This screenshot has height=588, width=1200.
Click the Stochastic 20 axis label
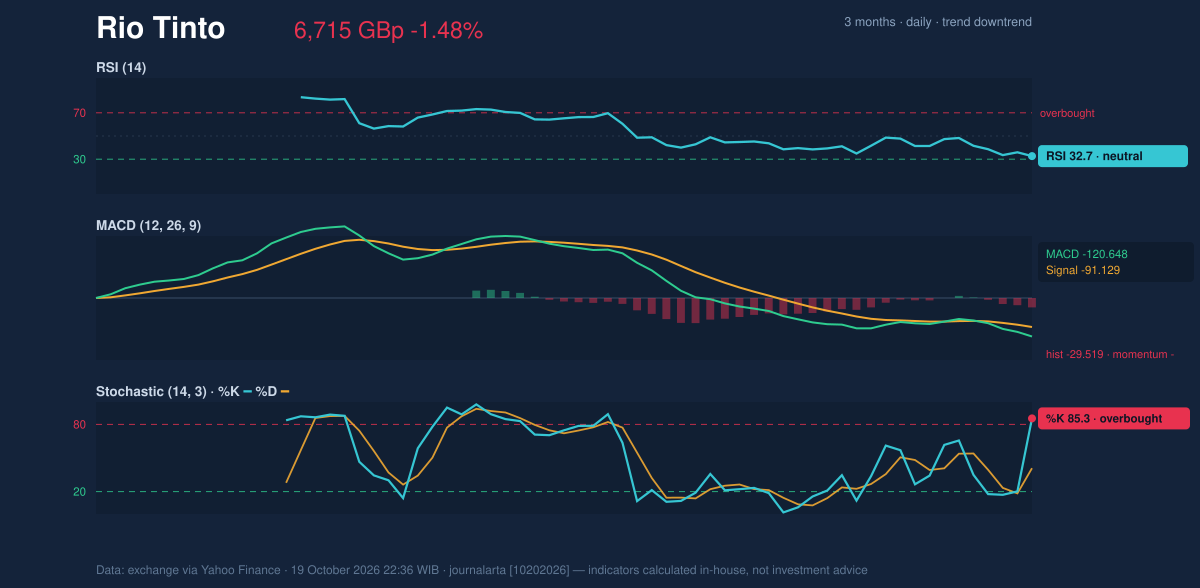(79, 492)
